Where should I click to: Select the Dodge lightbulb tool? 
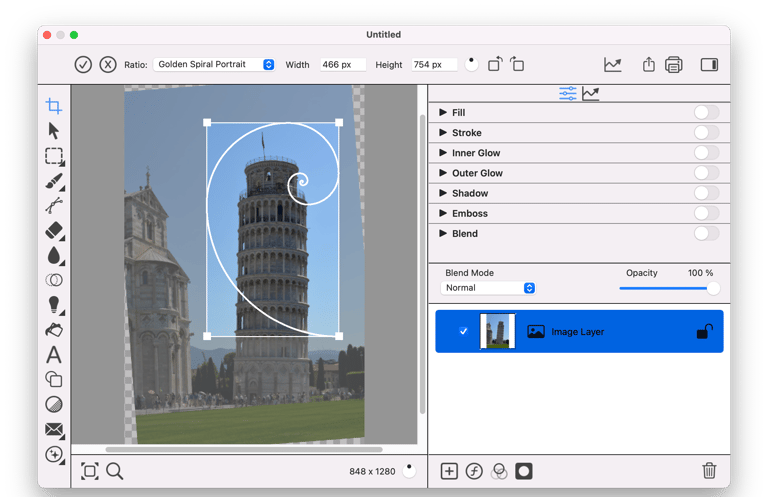click(x=54, y=305)
